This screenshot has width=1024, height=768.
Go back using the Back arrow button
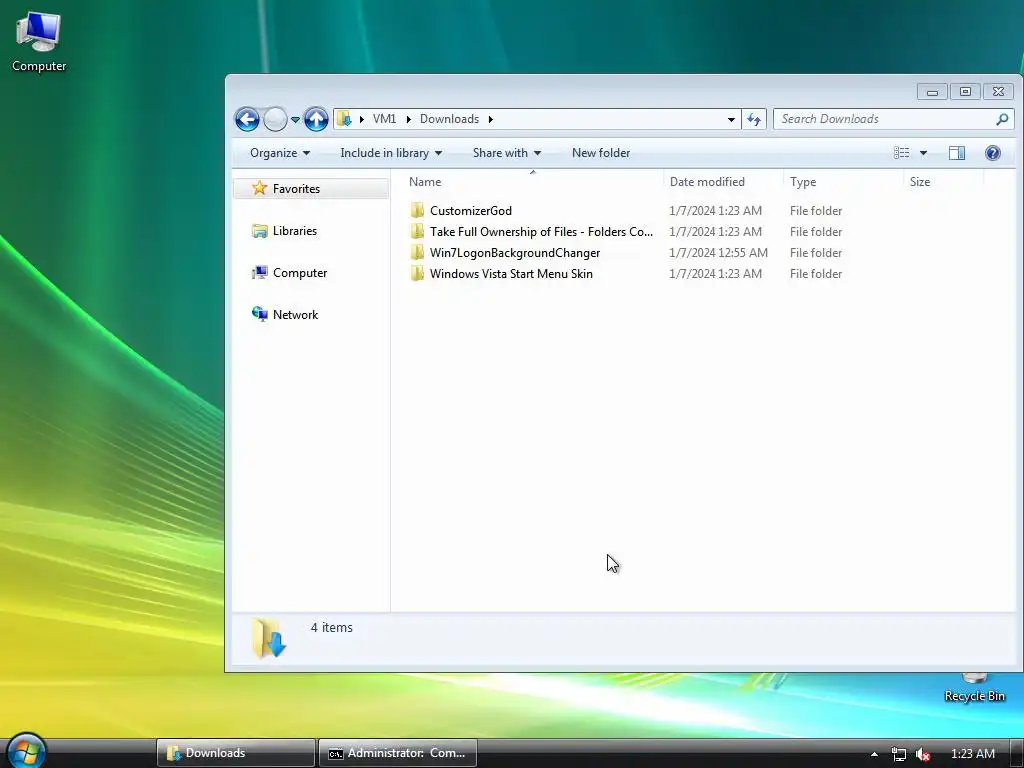tap(247, 120)
